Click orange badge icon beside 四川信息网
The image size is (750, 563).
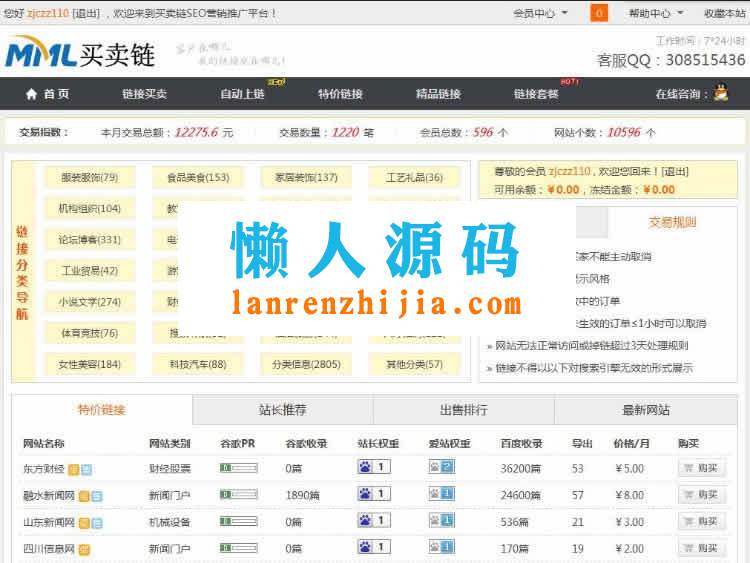coord(84,550)
